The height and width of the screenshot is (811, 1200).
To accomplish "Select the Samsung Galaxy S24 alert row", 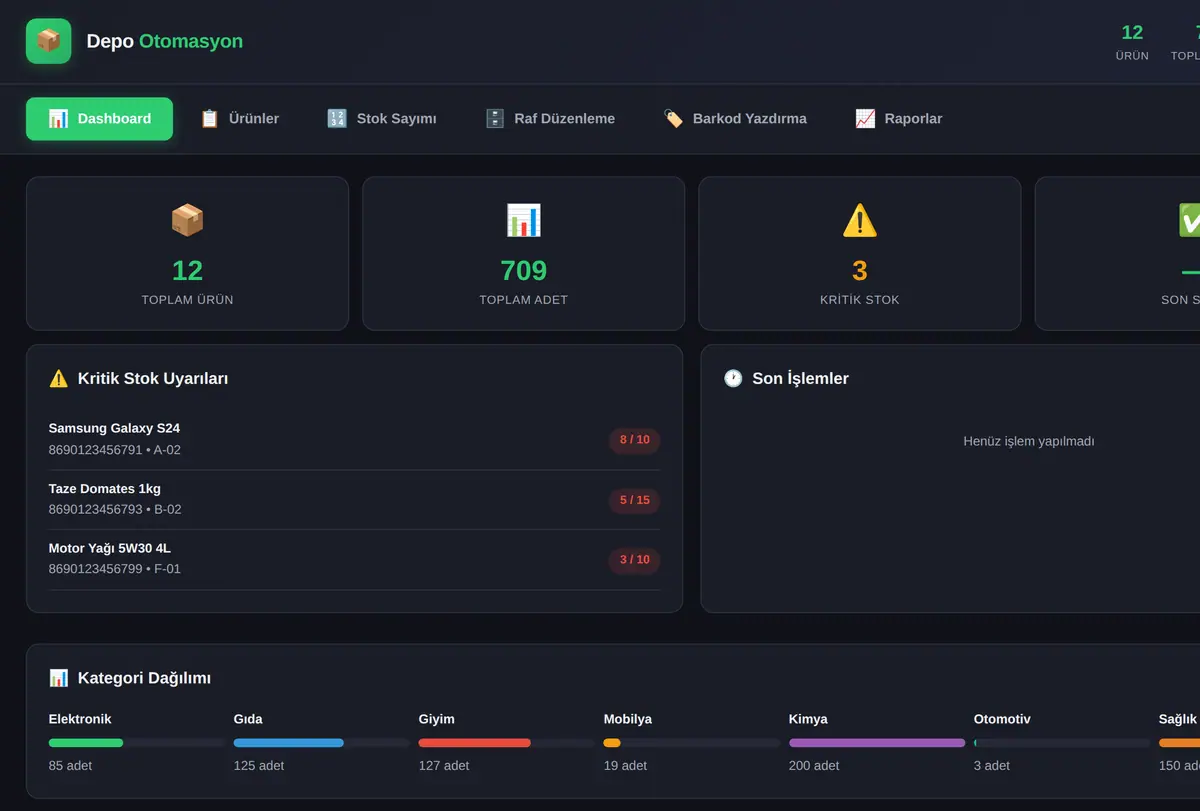I will point(354,440).
